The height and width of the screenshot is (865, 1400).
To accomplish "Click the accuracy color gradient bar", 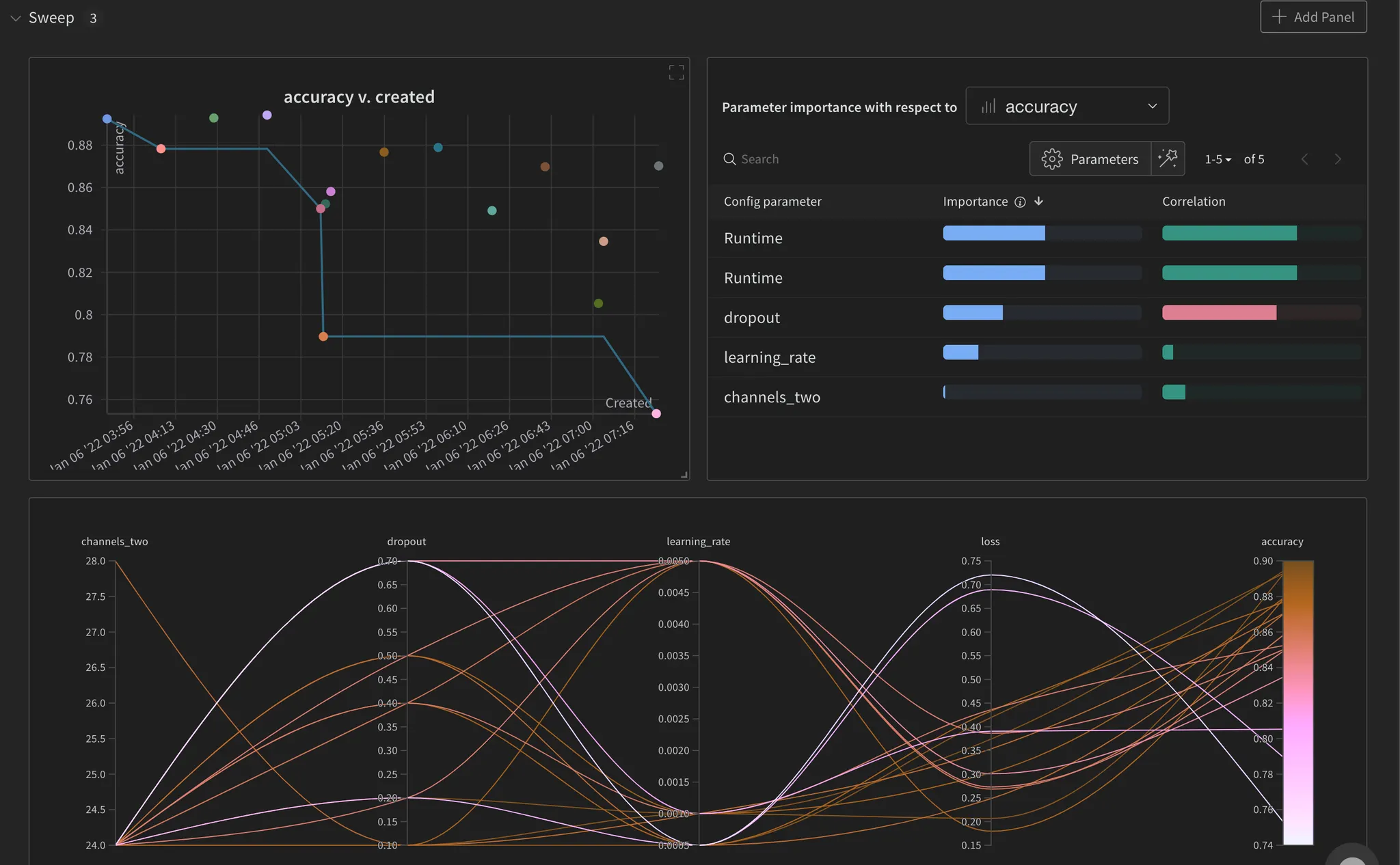I will pos(1297,702).
